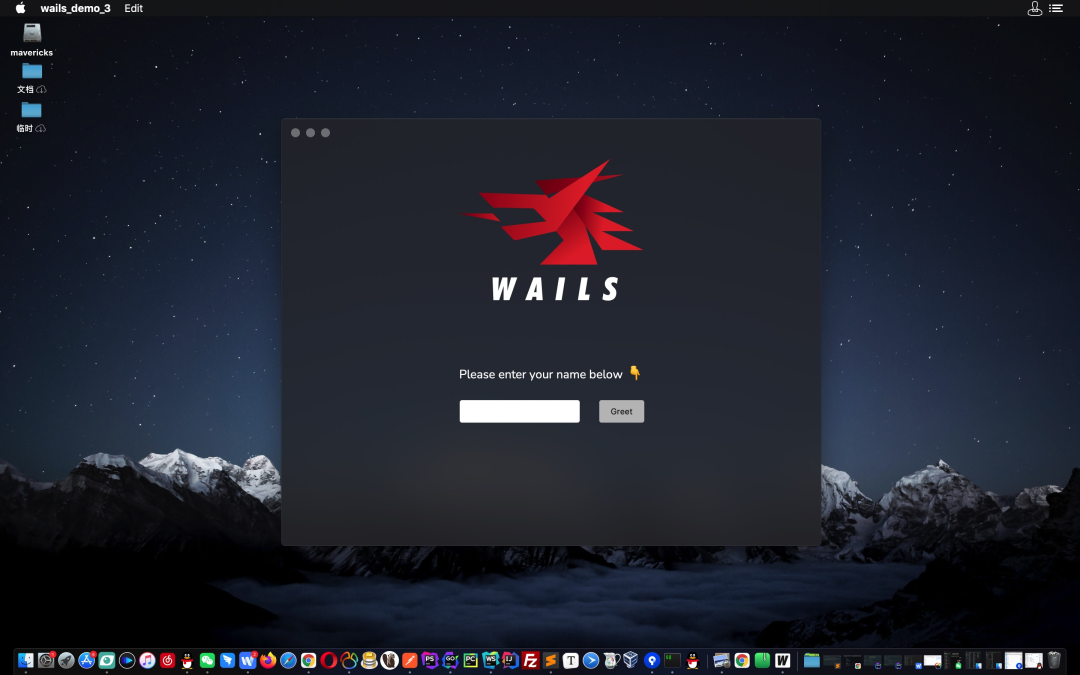Launch PyCharm from the dock
This screenshot has width=1080, height=675.
point(470,661)
